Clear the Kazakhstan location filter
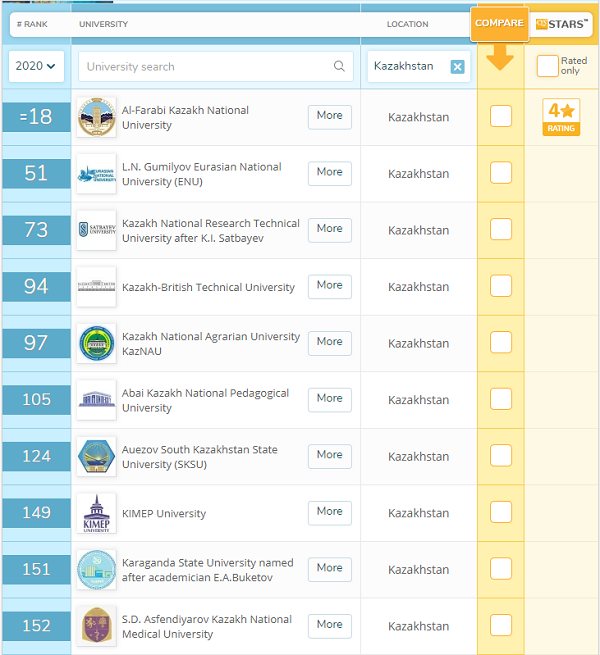This screenshot has width=600, height=655. tap(457, 66)
